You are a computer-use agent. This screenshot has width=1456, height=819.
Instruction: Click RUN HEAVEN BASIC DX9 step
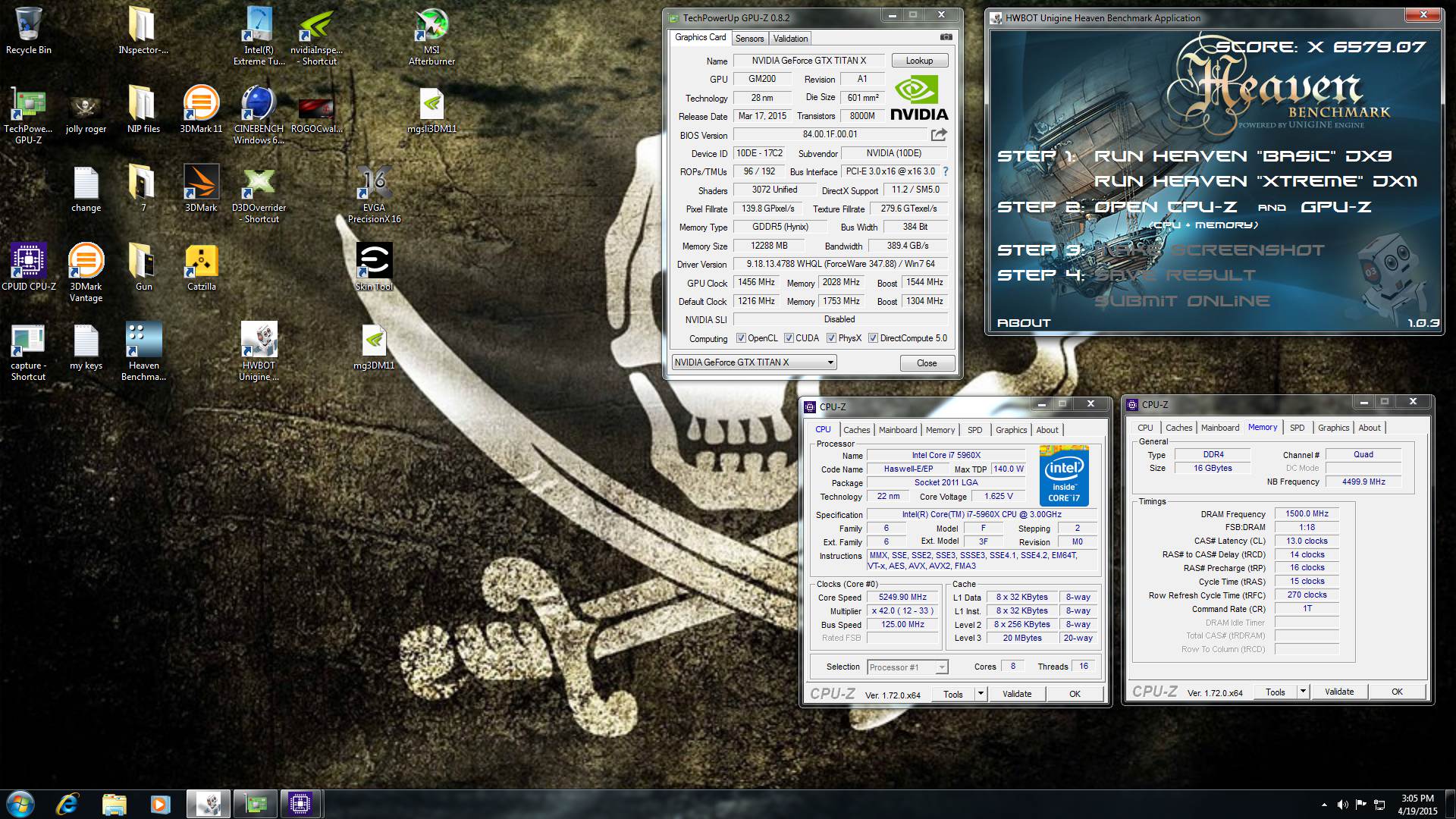point(1243,156)
